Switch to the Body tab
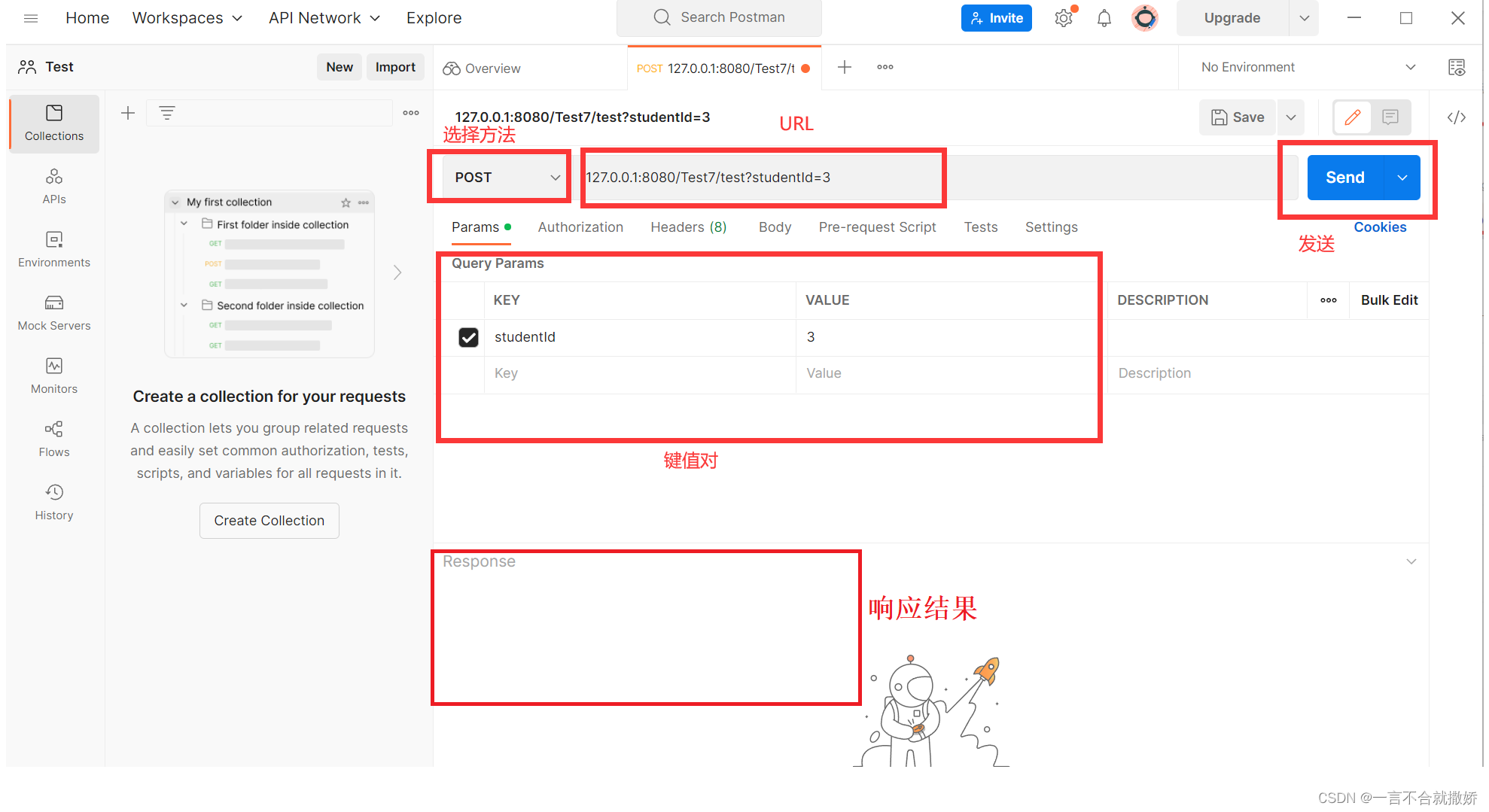This screenshot has height=812, width=1489. (775, 227)
